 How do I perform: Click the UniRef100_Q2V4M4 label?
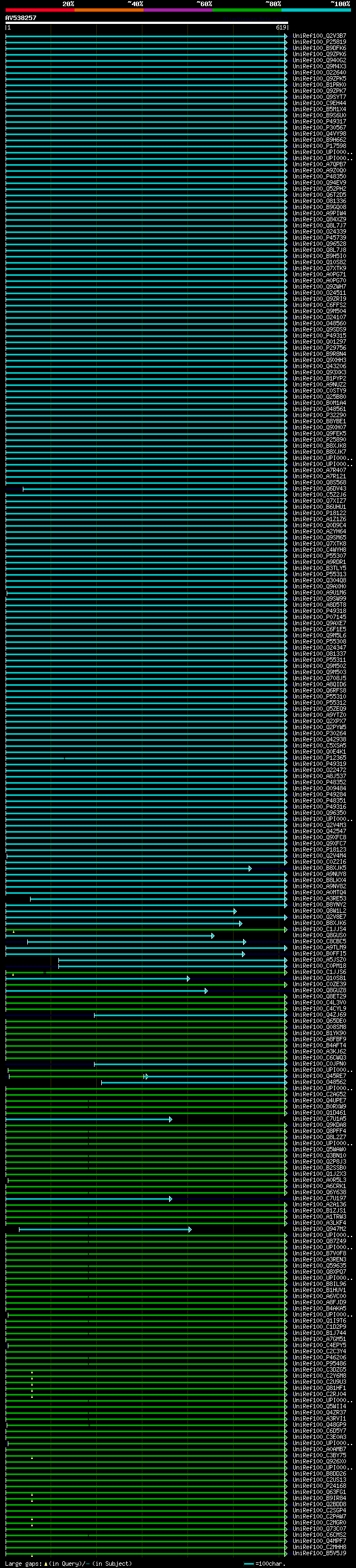(319, 856)
